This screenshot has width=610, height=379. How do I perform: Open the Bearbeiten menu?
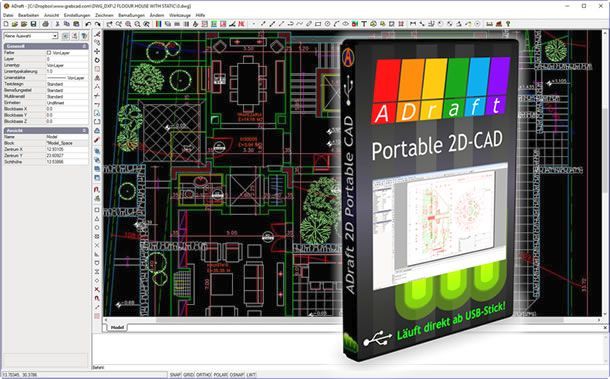(29, 15)
